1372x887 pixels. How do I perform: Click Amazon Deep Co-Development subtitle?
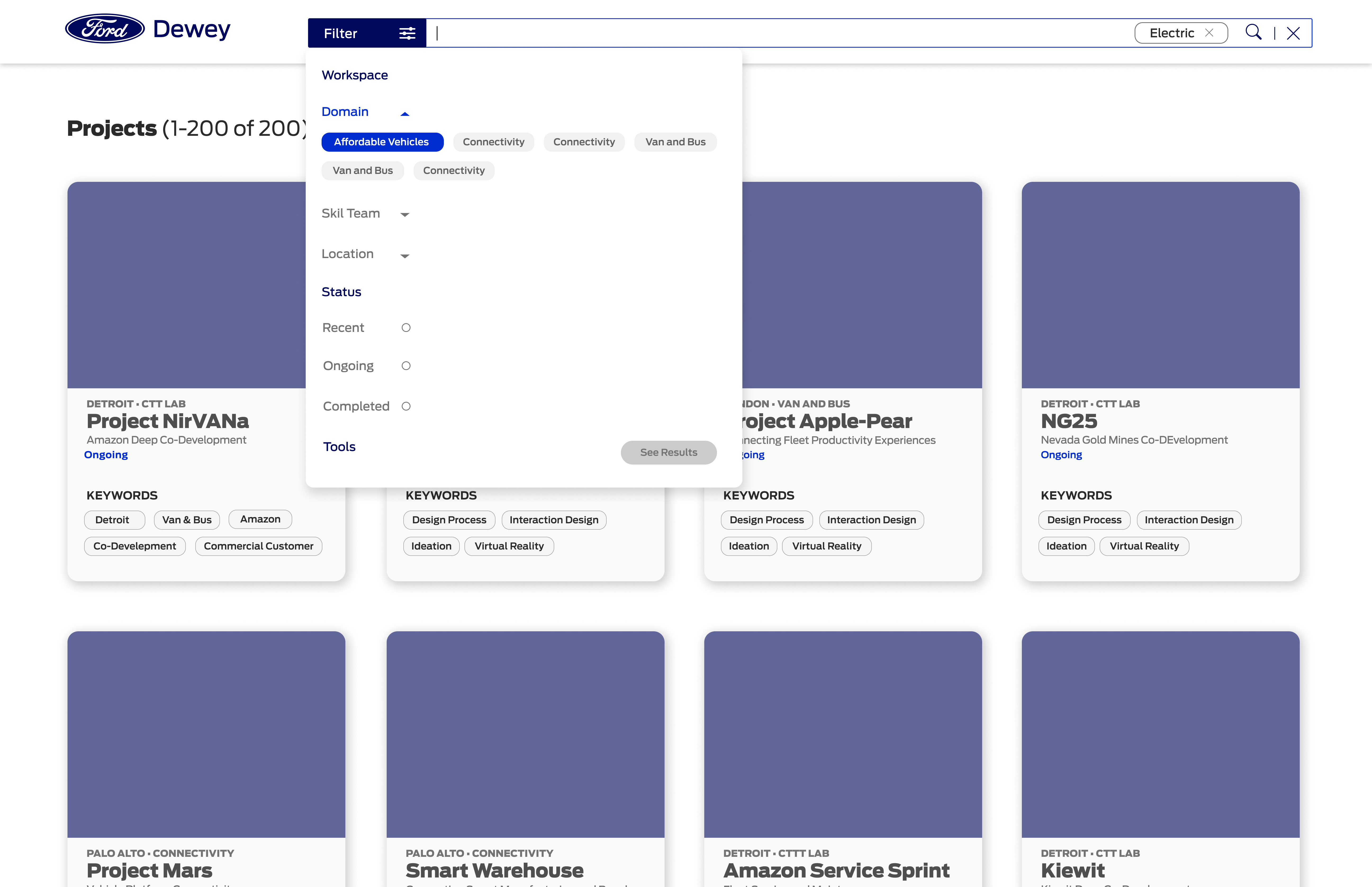pyautogui.click(x=166, y=440)
